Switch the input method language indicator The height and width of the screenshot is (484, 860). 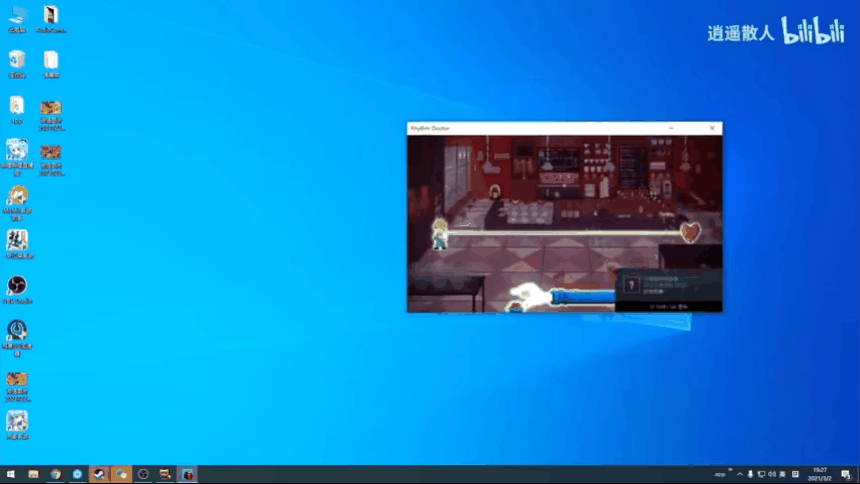[x=782, y=474]
